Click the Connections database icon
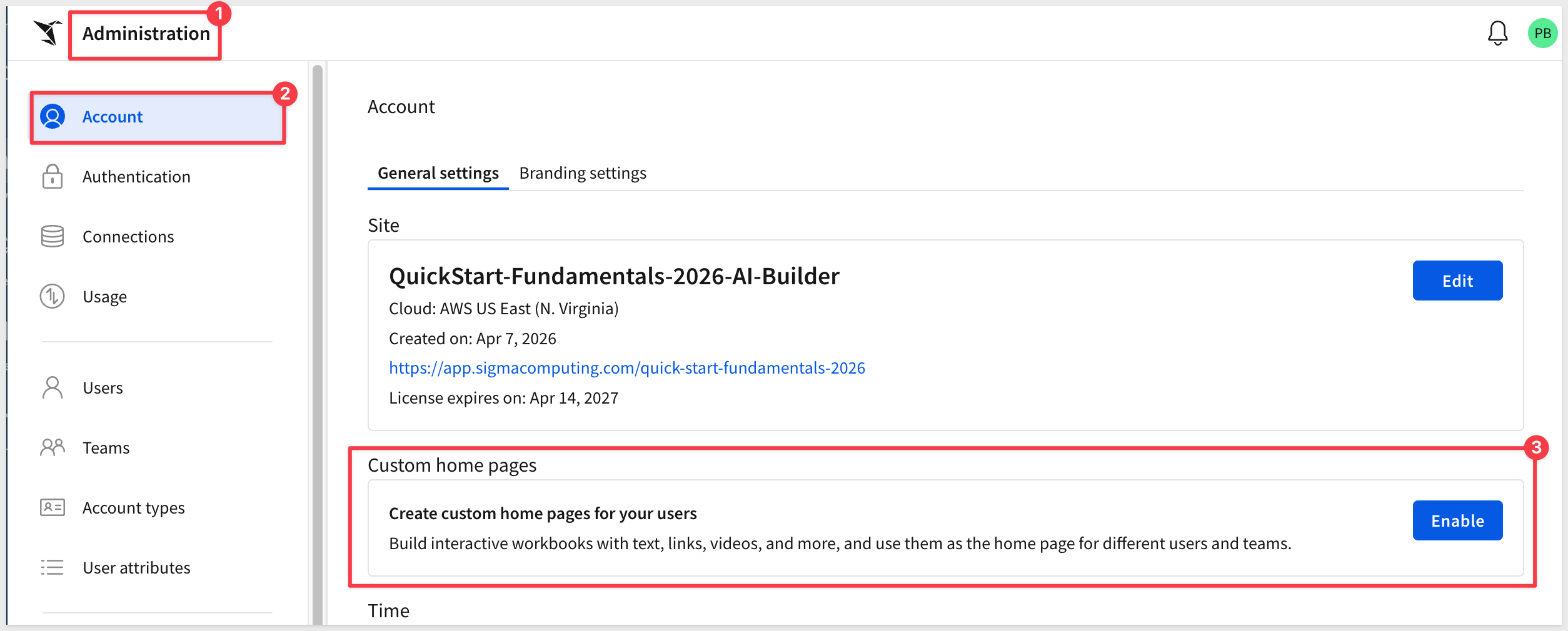1568x631 pixels. [x=53, y=237]
